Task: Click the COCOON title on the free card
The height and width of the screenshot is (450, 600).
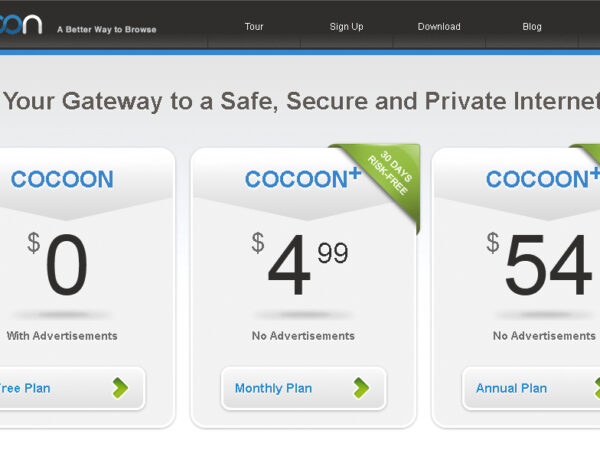Action: coord(62,180)
